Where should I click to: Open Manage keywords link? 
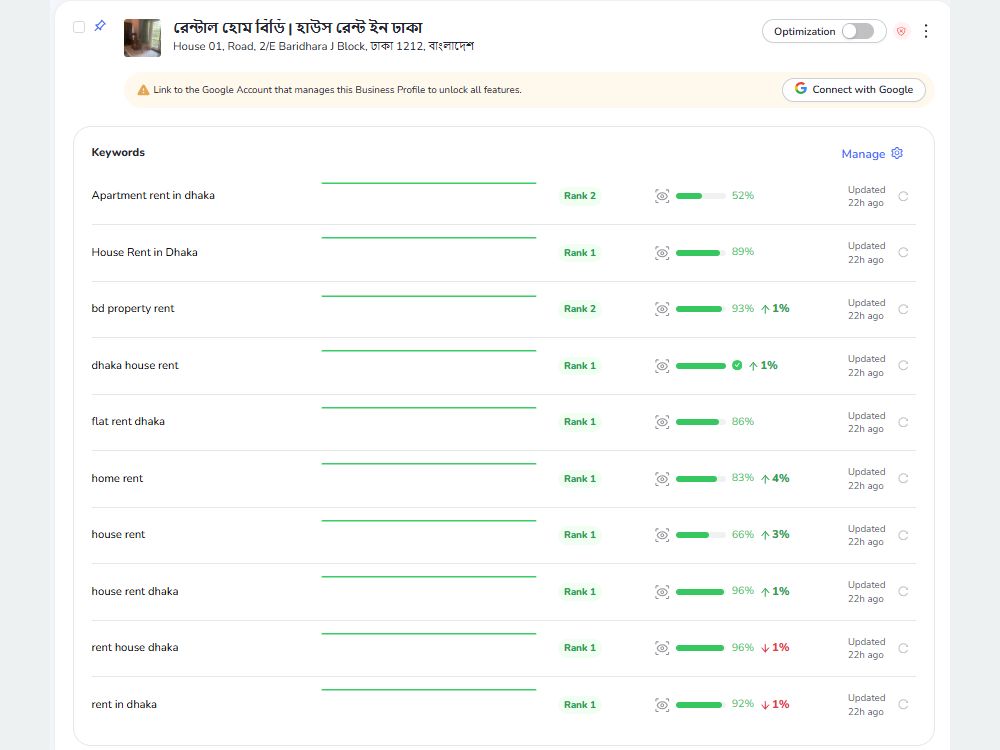click(863, 154)
